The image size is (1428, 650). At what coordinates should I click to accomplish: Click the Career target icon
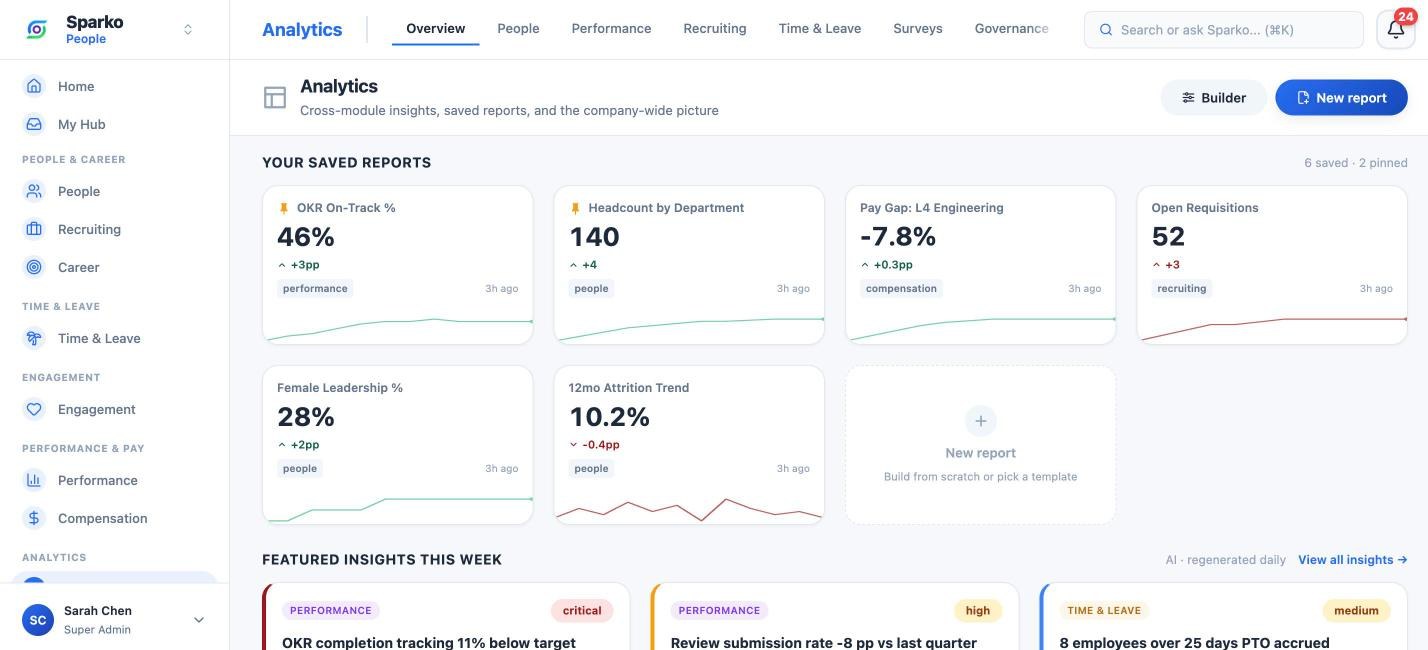pos(34,267)
